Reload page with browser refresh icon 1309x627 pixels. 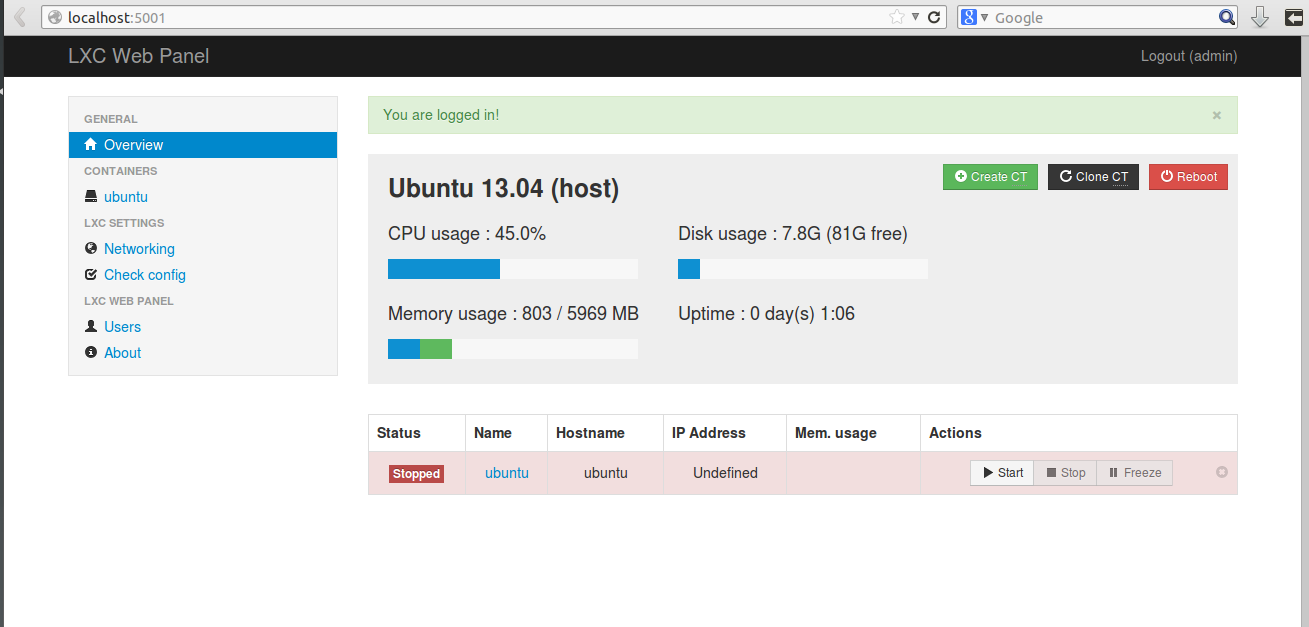click(934, 17)
